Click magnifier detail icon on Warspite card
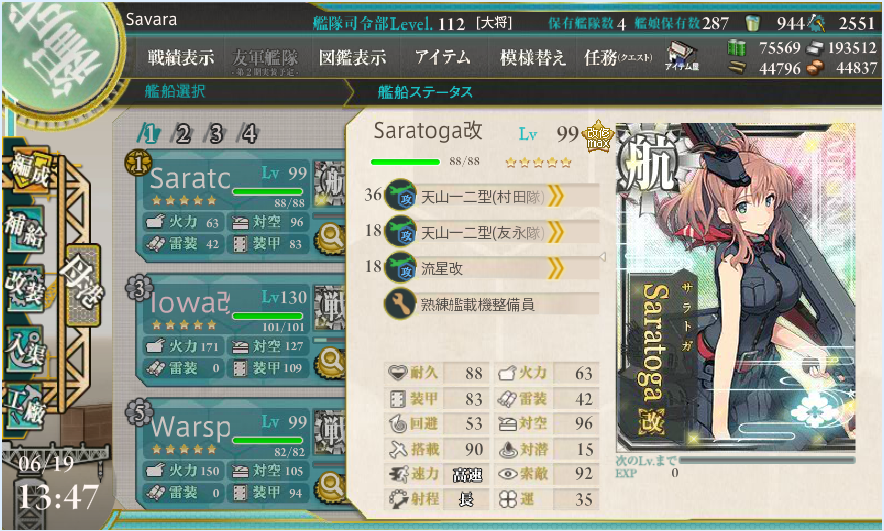 [330, 485]
